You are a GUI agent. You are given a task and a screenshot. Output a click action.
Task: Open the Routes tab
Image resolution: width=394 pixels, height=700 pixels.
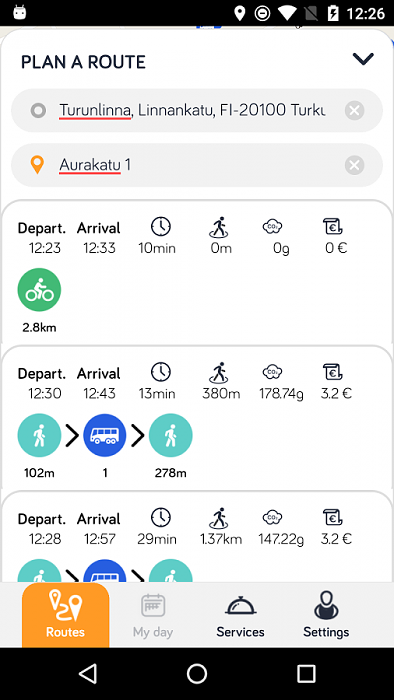pos(66,615)
